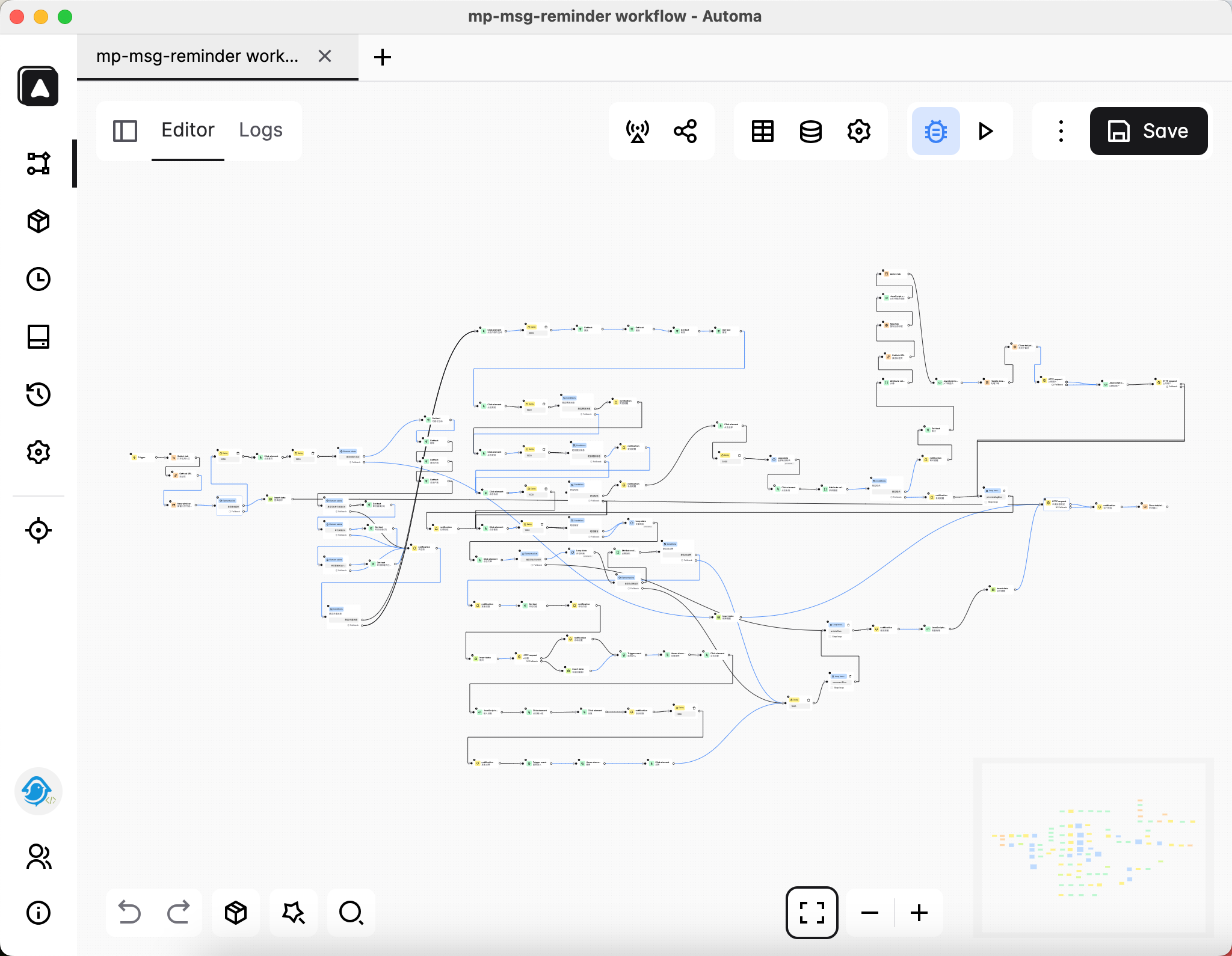Click the share workflow icon

(685, 131)
